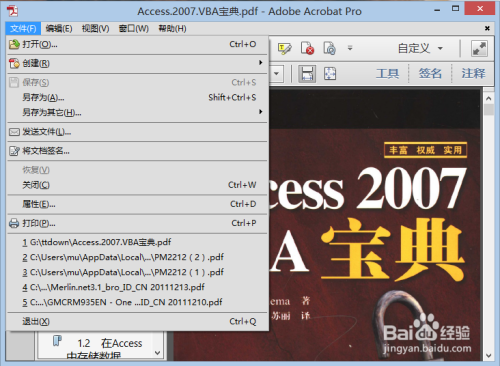Open the 工具 pane
The height and width of the screenshot is (366, 500).
(387, 73)
